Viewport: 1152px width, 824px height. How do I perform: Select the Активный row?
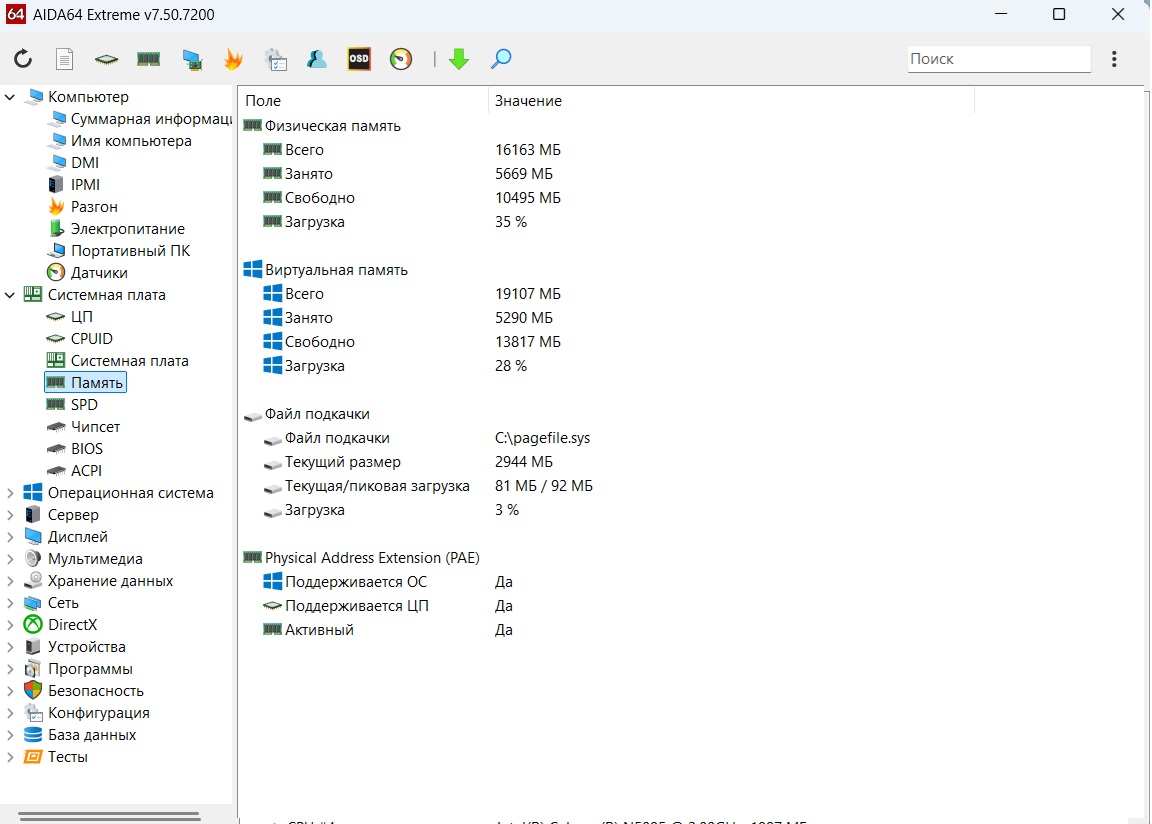click(x=388, y=630)
